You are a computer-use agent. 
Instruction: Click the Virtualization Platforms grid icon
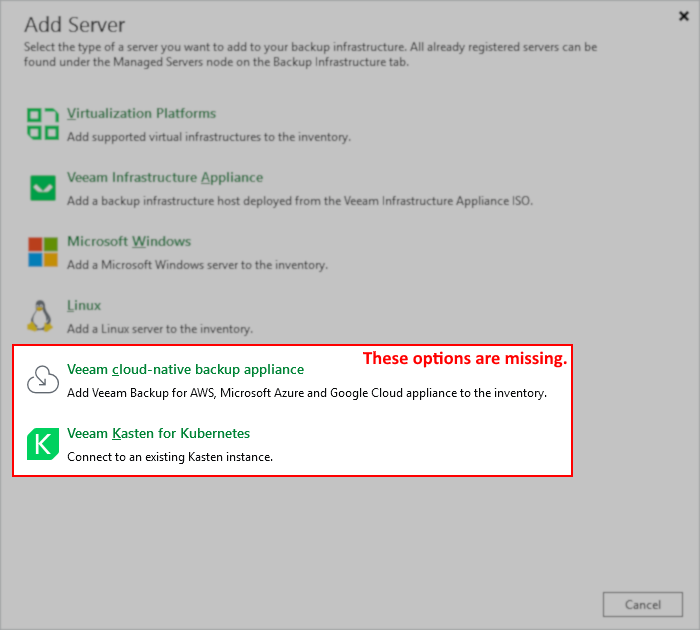pyautogui.click(x=42, y=124)
